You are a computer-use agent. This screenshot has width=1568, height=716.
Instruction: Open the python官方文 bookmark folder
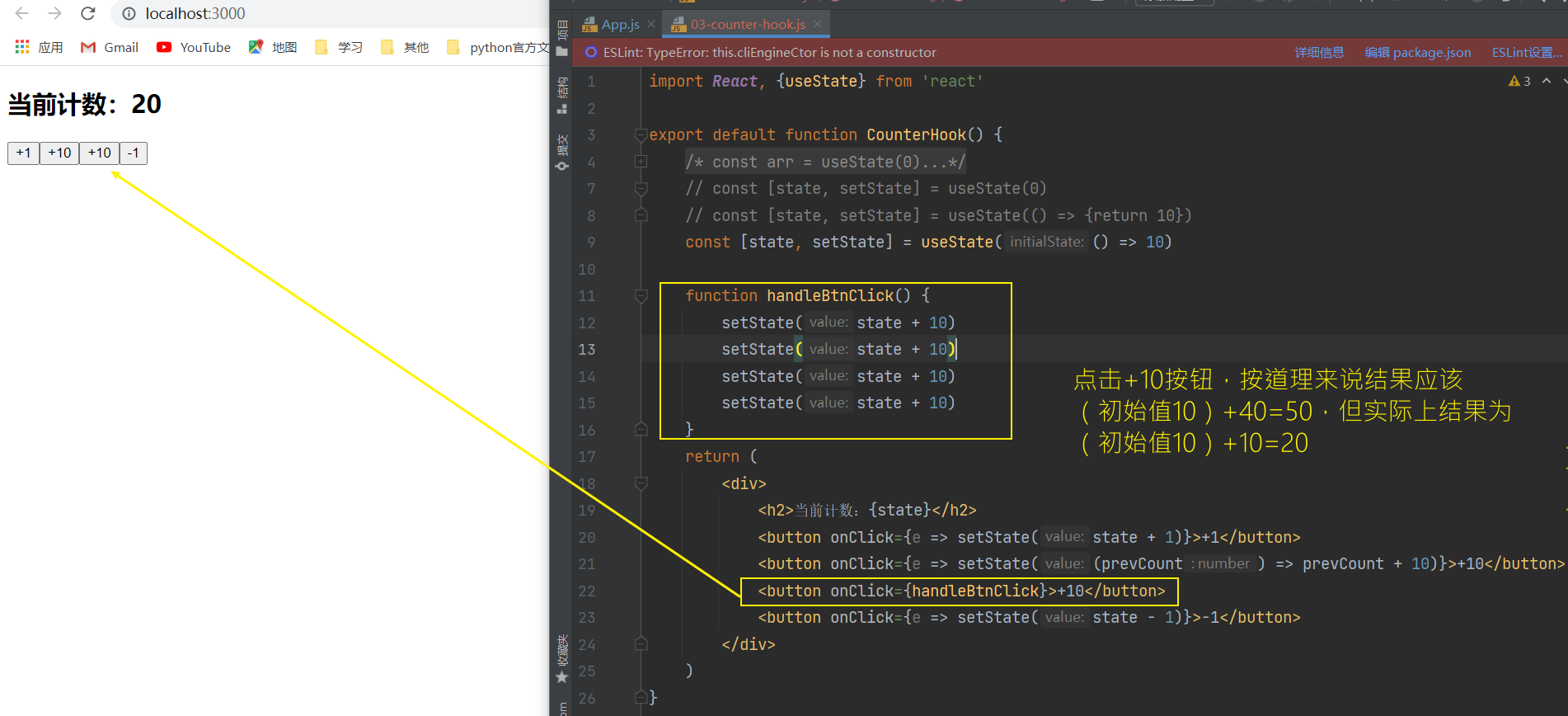497,47
